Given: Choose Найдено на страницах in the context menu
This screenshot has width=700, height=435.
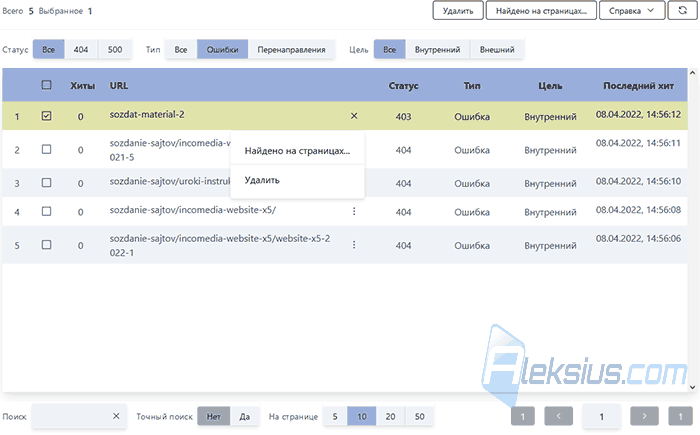Looking at the screenshot, I should point(297,151).
